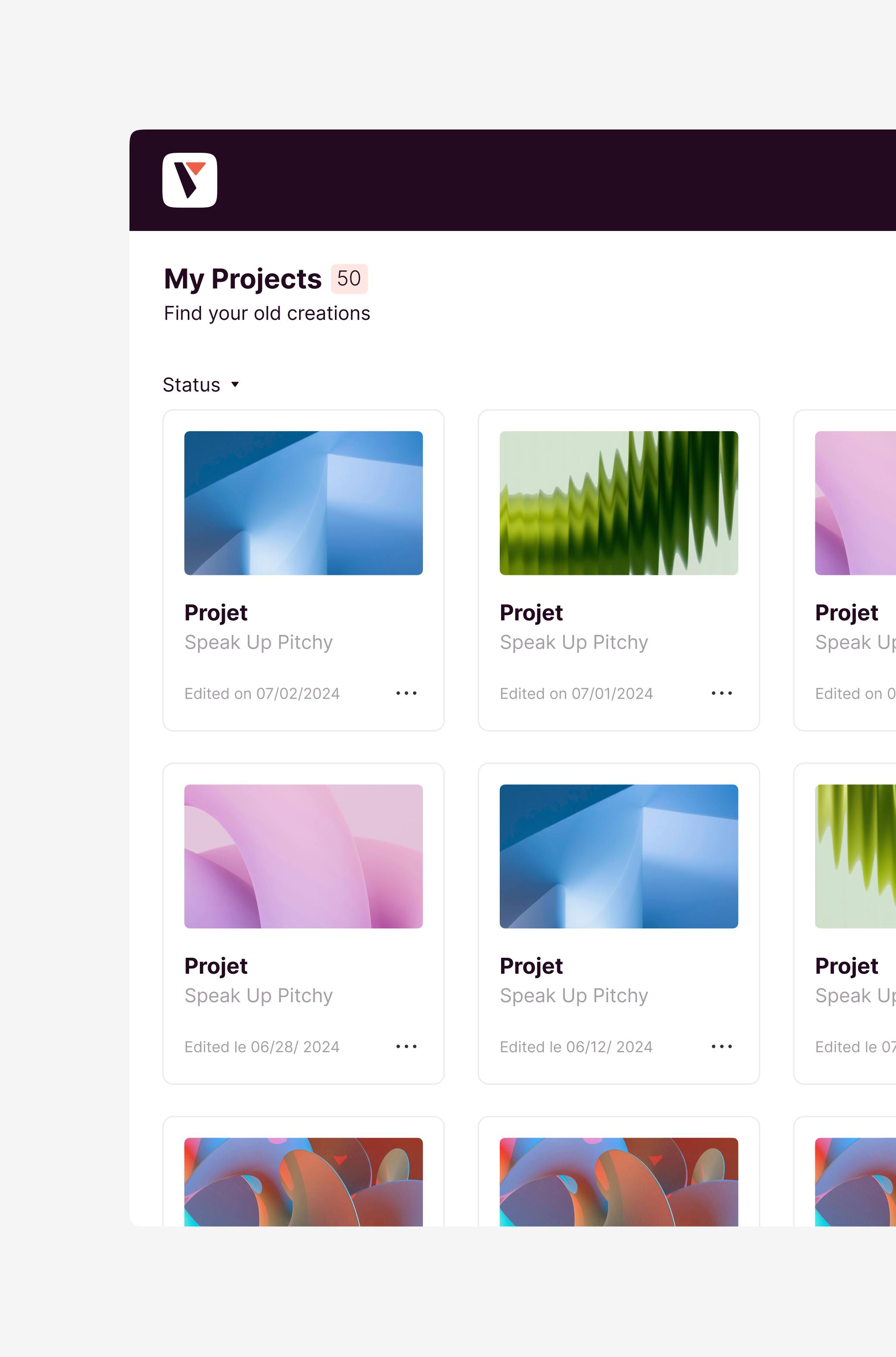
Task: Open green waveform thumbnail edited 07/01/2024
Action: 618,503
